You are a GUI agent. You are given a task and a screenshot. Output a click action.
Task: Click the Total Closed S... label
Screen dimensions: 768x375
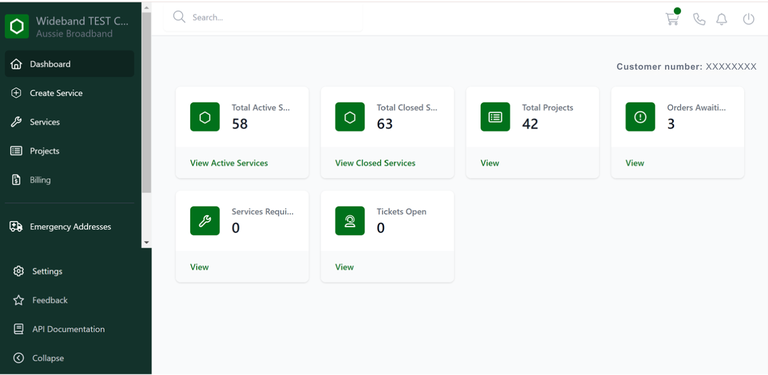click(x=407, y=108)
